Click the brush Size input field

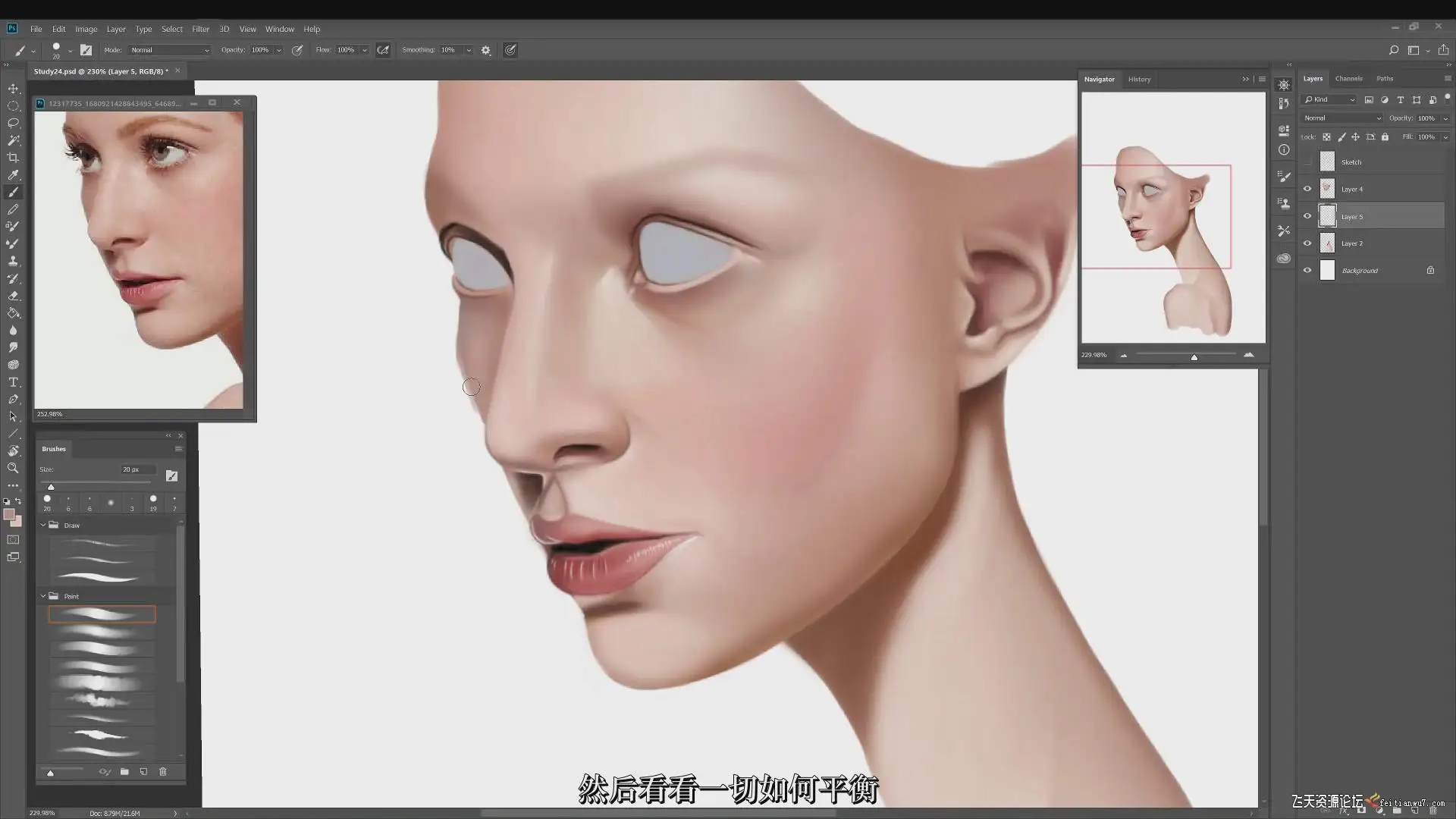138,469
